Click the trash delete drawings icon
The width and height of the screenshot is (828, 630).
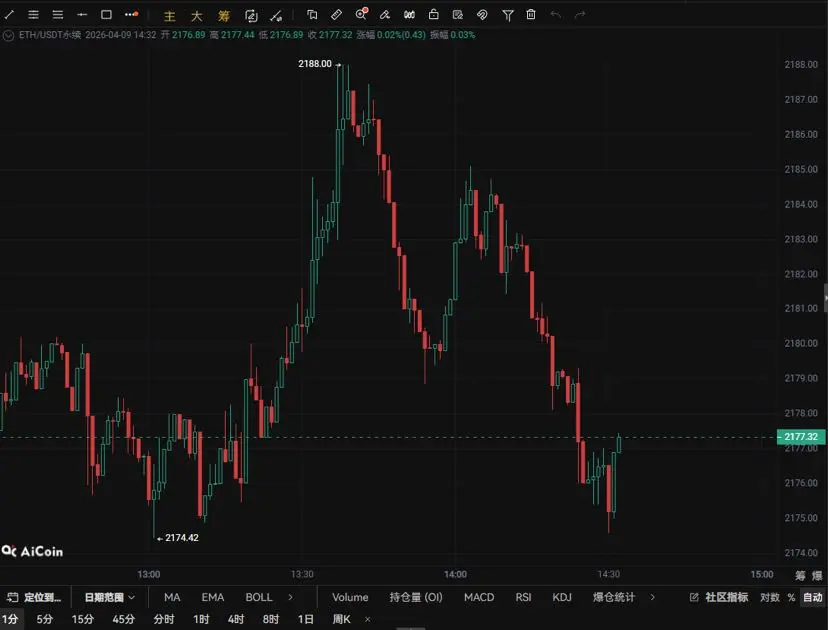(531, 15)
